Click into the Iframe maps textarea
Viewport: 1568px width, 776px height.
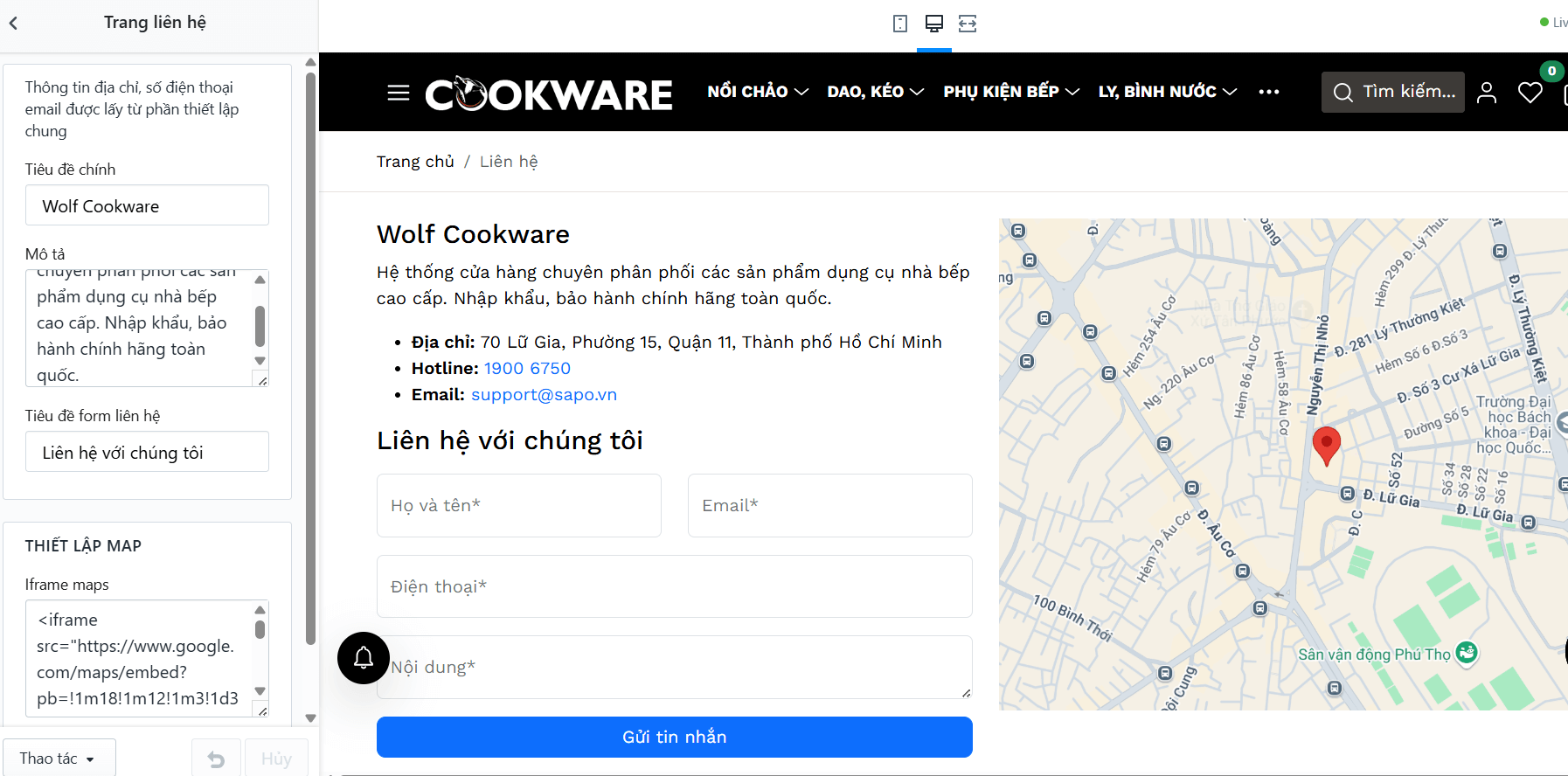pyautogui.click(x=139, y=658)
